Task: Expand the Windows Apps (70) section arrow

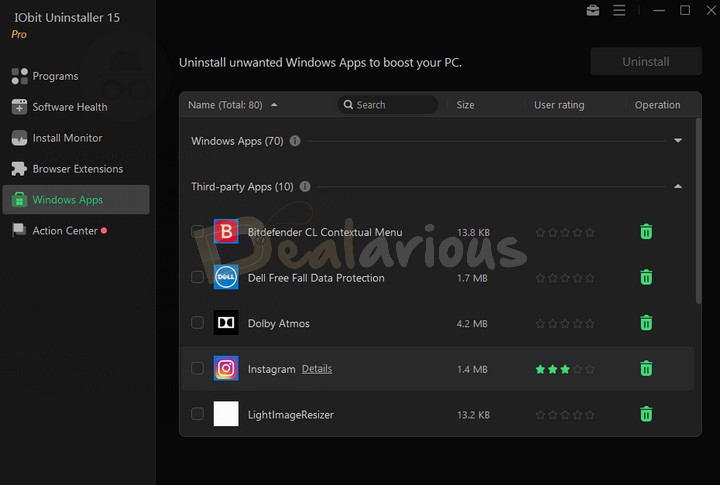Action: coord(678,141)
